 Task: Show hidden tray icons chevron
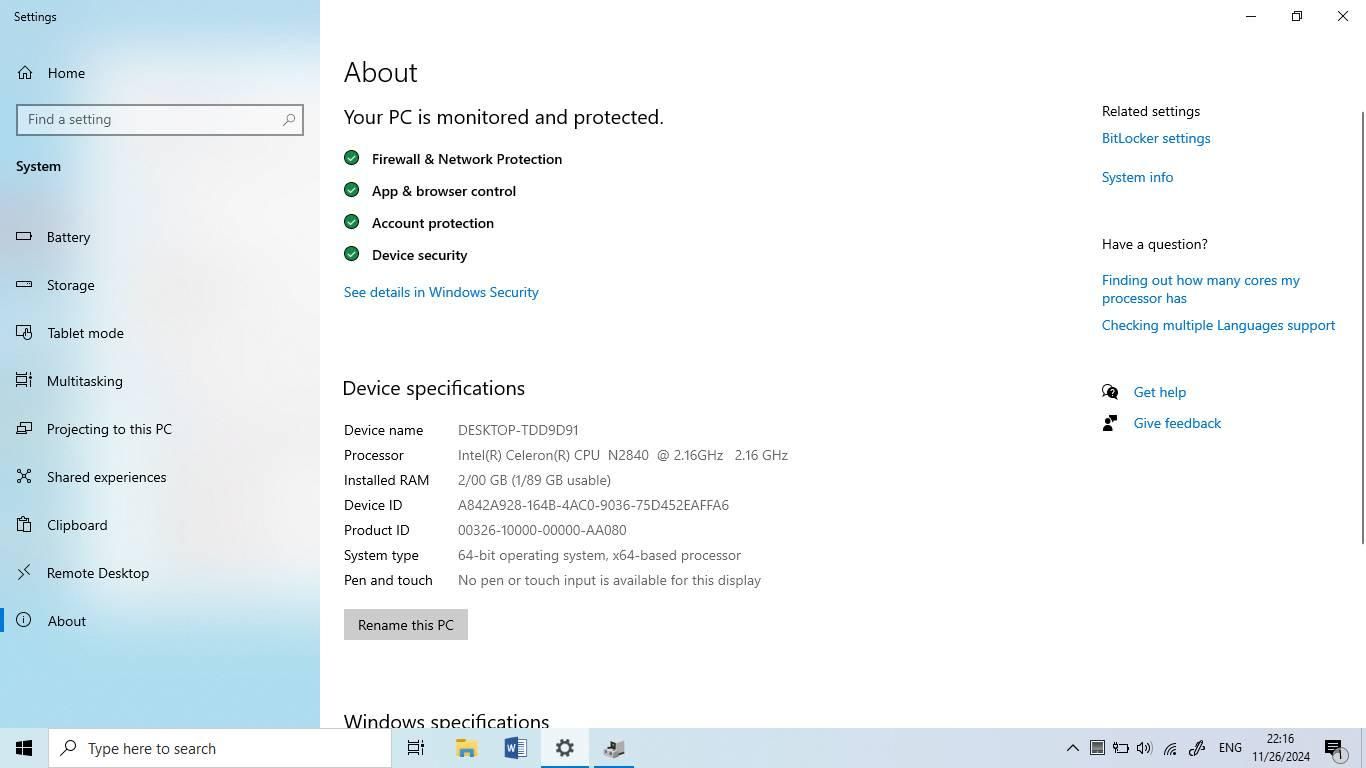1072,748
